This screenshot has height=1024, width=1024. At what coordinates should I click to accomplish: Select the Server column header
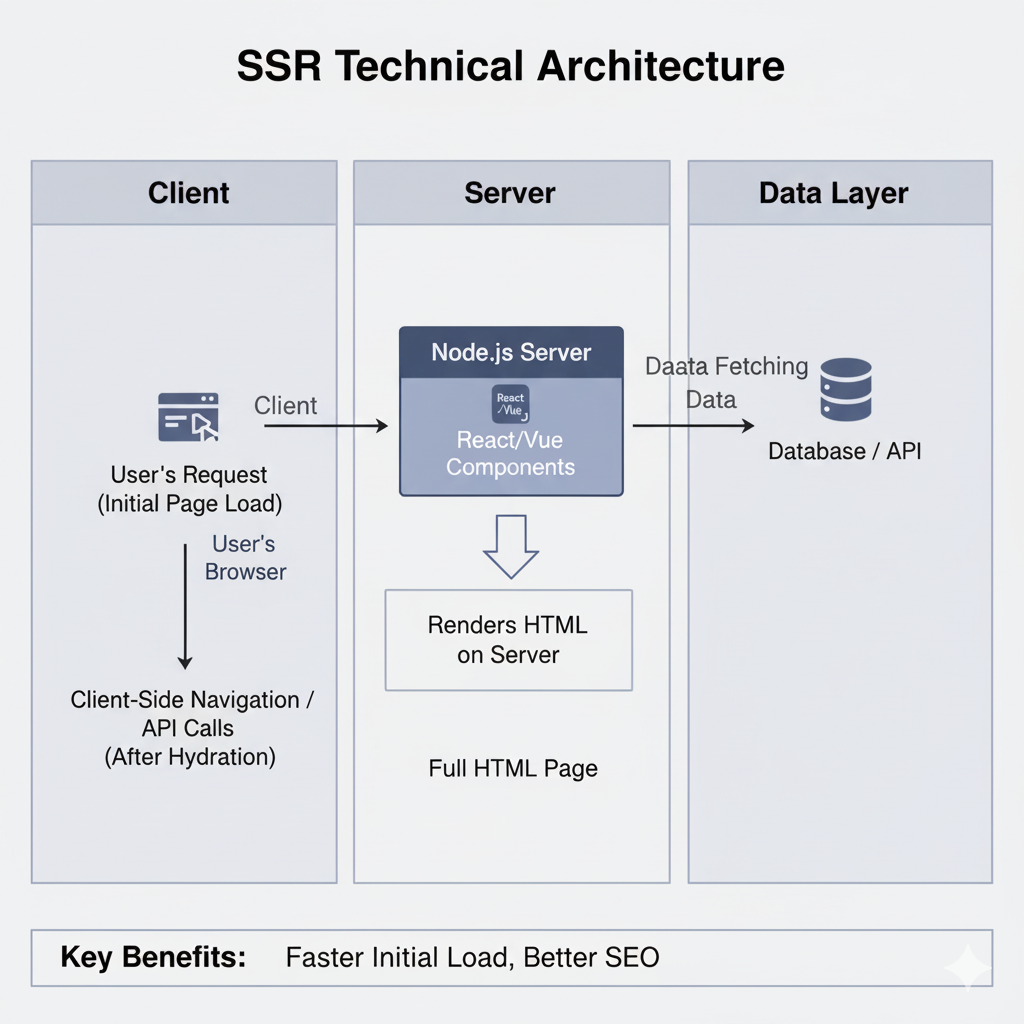point(511,193)
